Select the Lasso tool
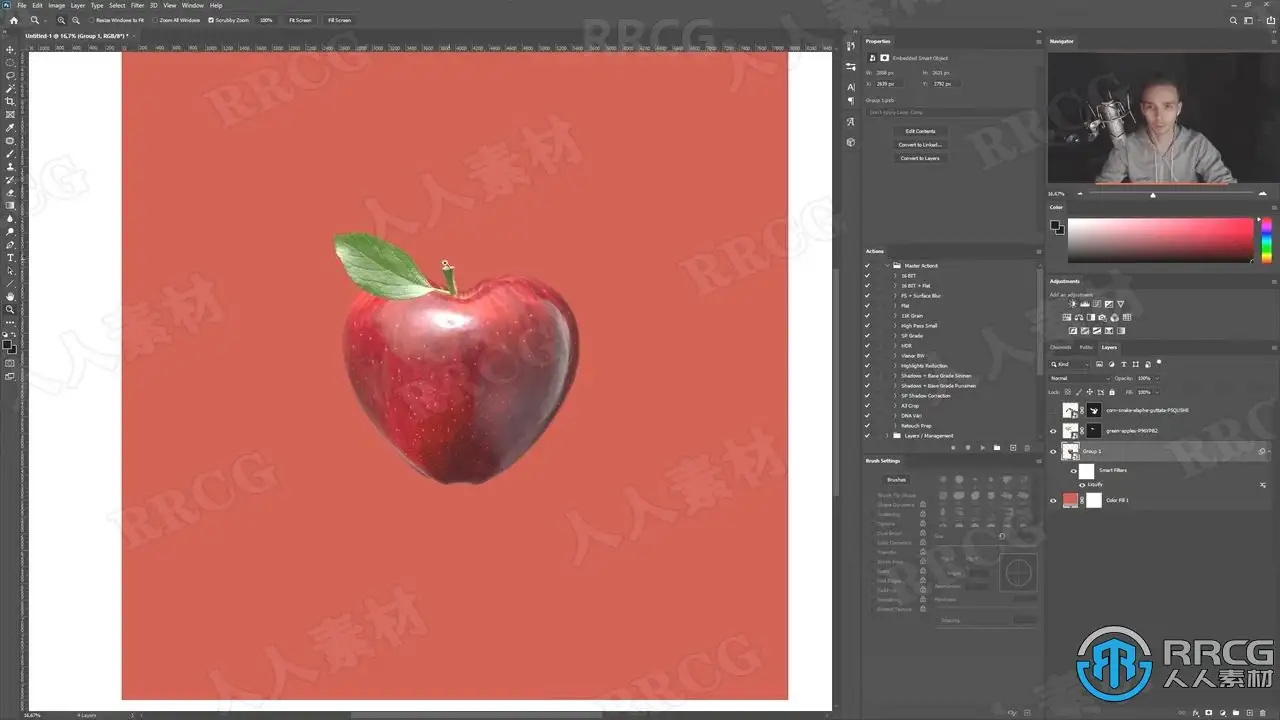The width and height of the screenshot is (1280, 720). (x=10, y=75)
